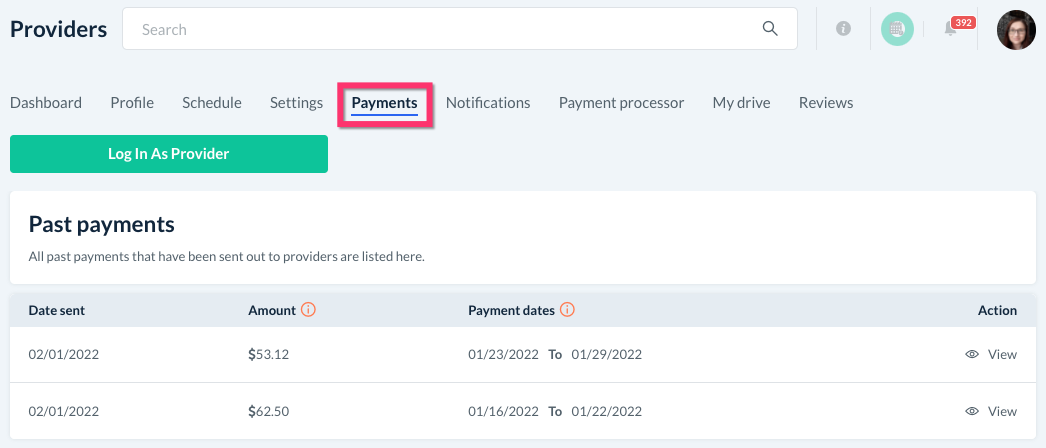
Task: Click the search magnifier icon
Action: tap(770, 29)
